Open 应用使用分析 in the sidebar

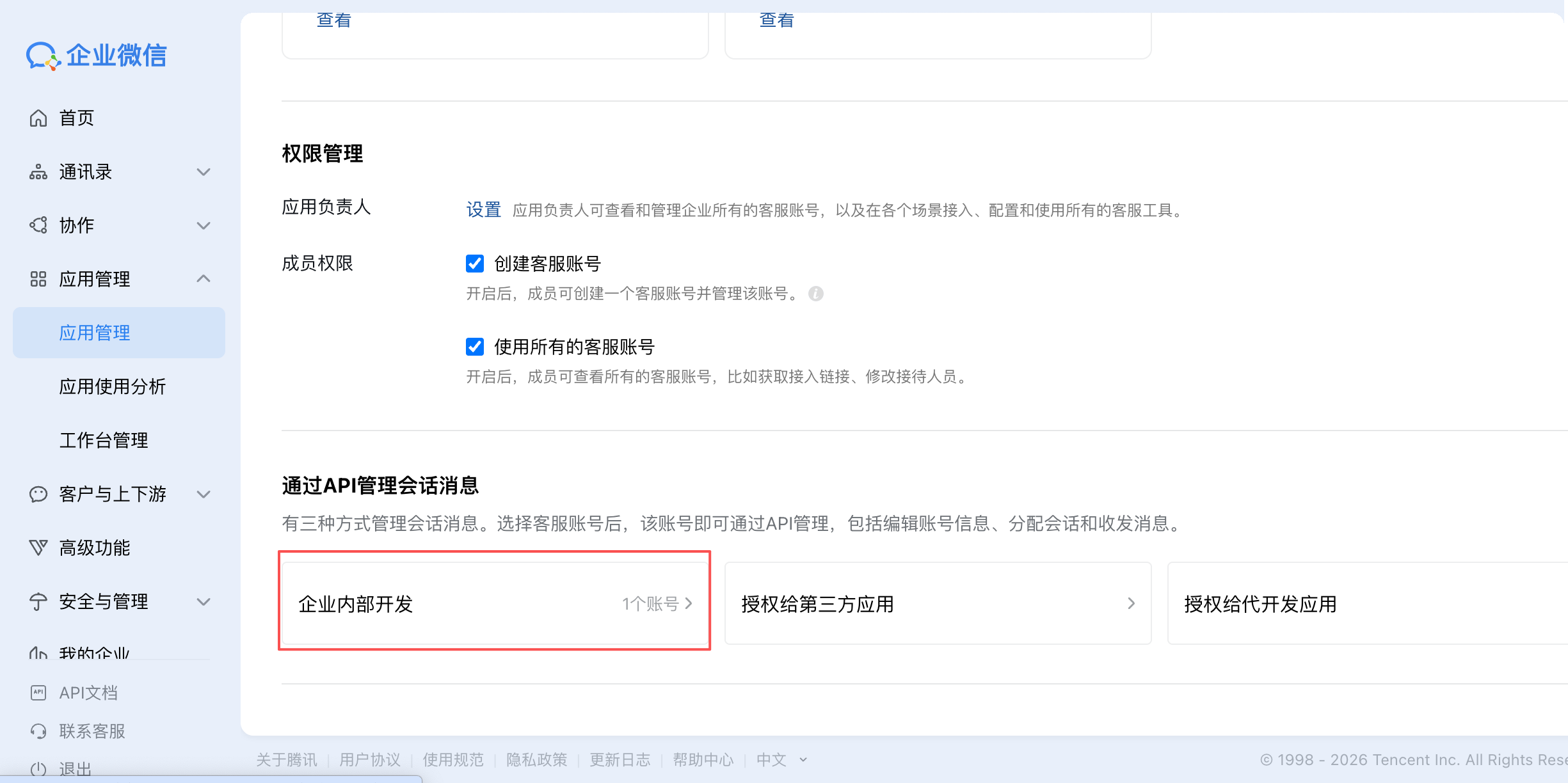pyautogui.click(x=113, y=386)
